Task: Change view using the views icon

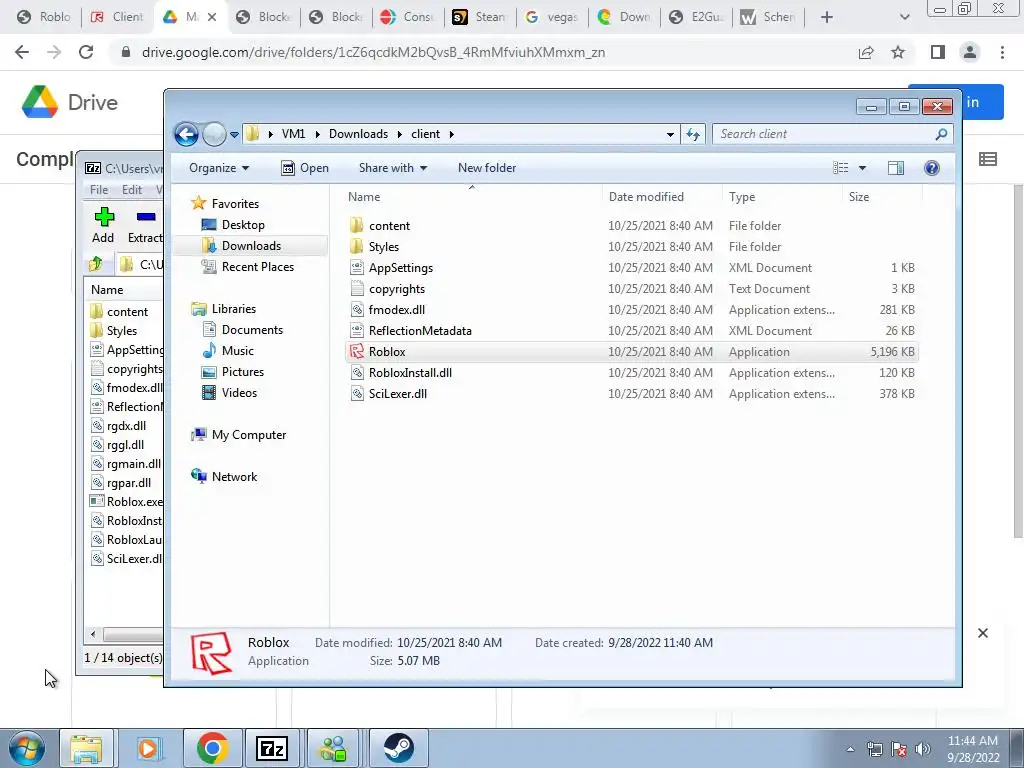Action: click(840, 168)
